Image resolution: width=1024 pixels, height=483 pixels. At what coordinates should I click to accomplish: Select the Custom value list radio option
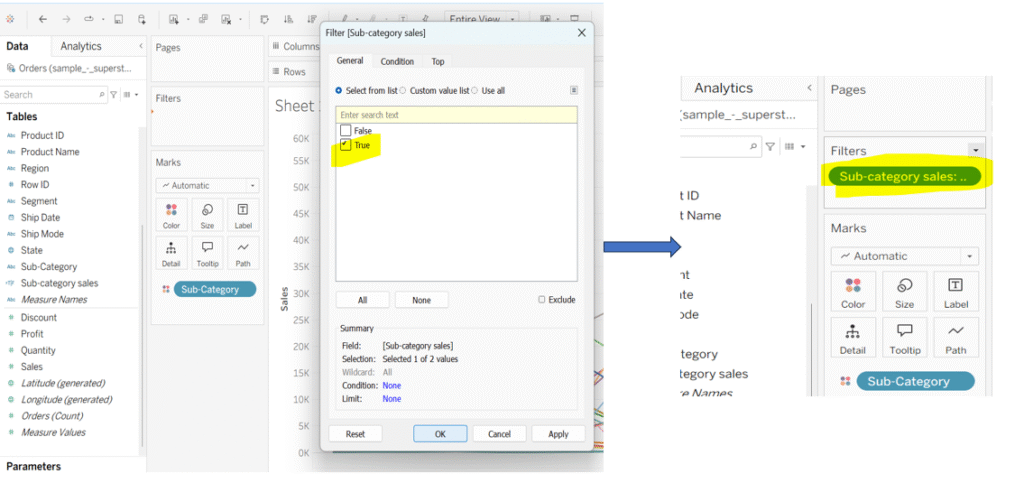coord(402,90)
